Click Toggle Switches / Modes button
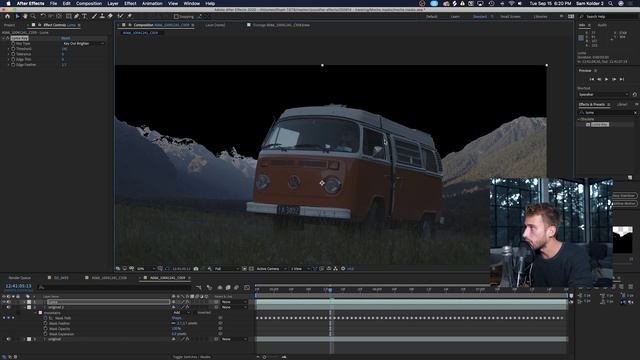 (x=191, y=357)
